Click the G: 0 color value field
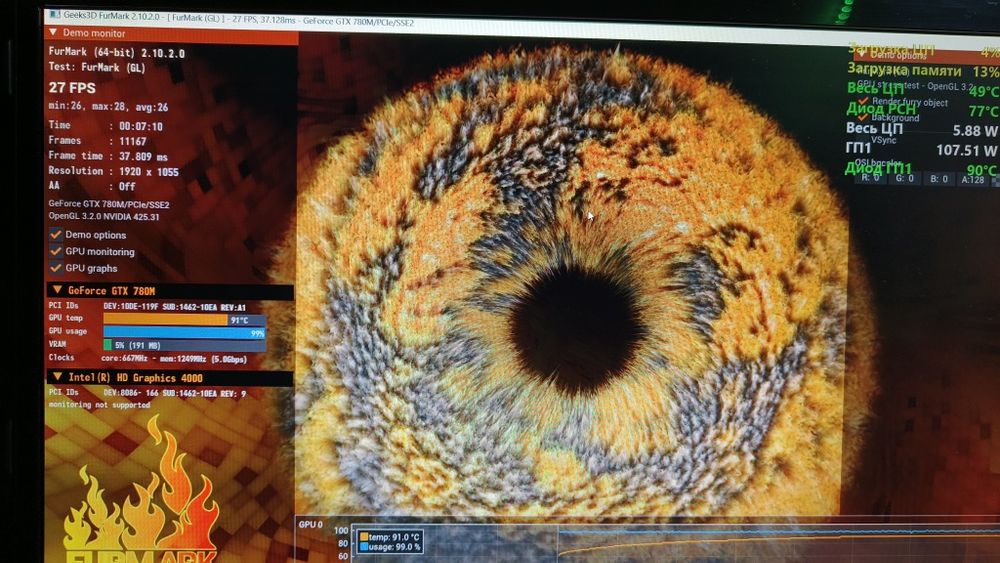The width and height of the screenshot is (1000, 563). click(905, 179)
